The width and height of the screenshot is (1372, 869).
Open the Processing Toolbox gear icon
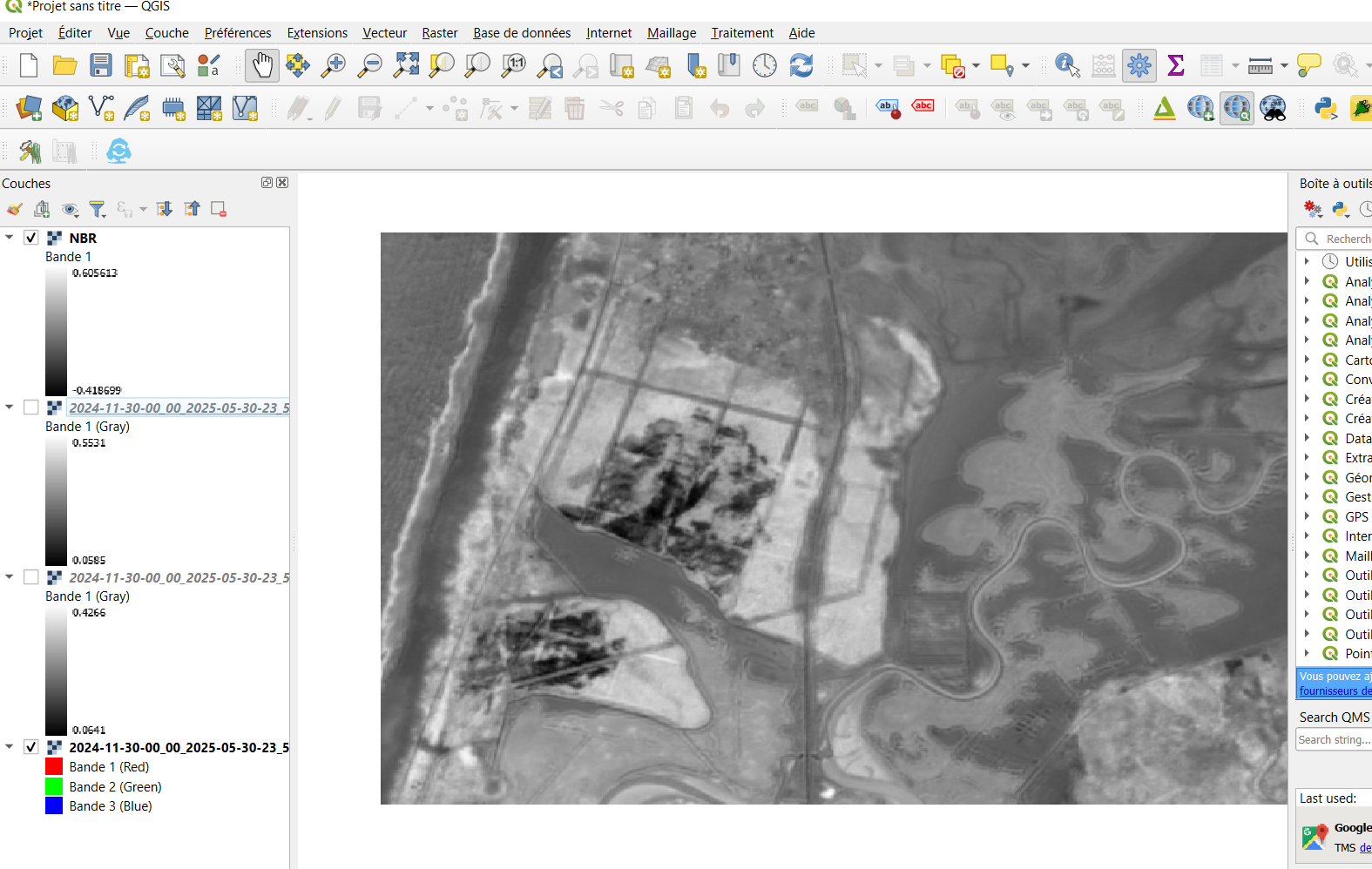click(1139, 65)
